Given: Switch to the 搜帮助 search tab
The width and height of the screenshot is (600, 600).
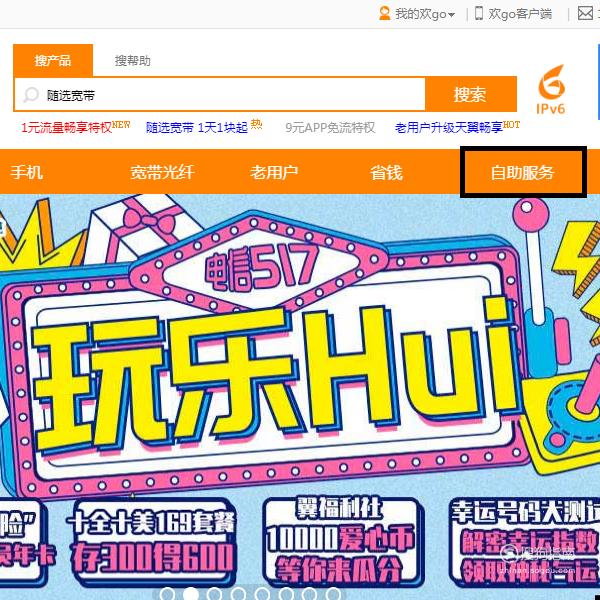Looking at the screenshot, I should coord(132,60).
